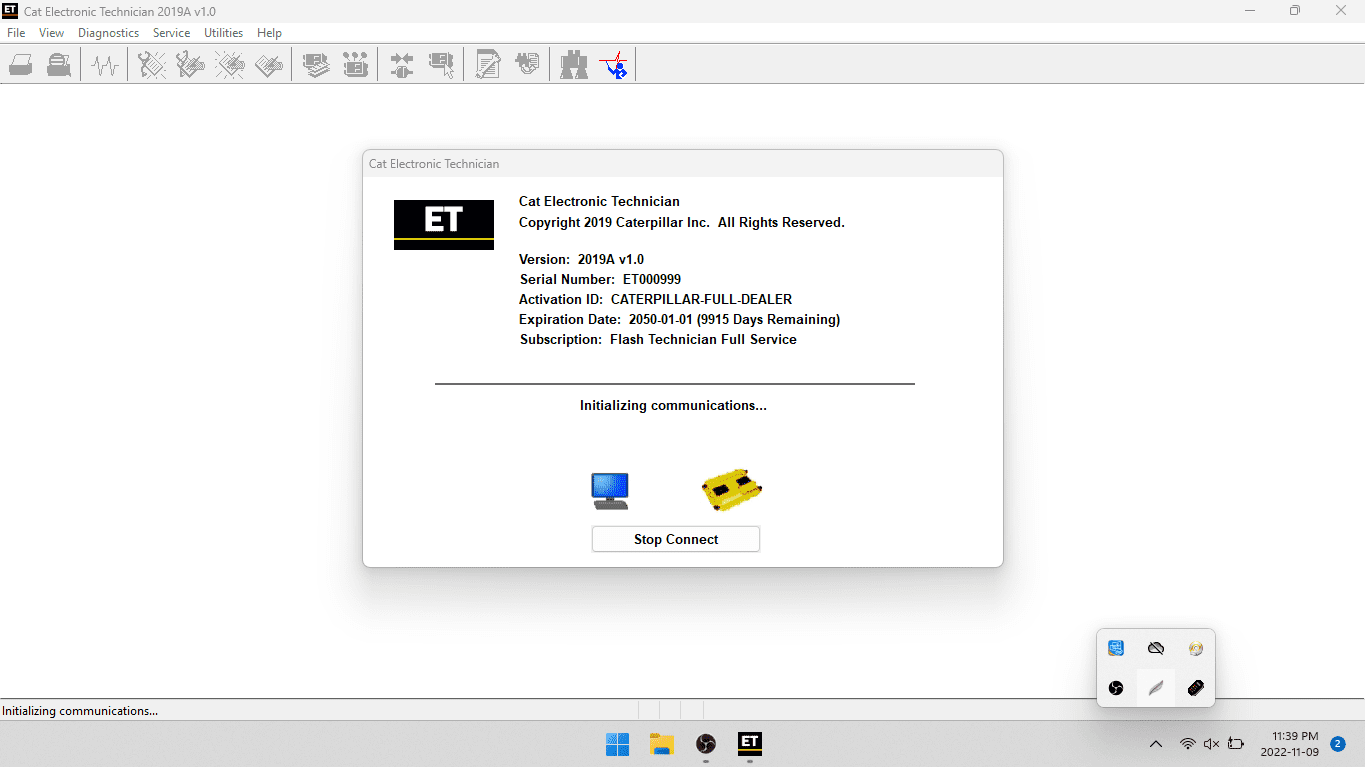1365x767 pixels.
Task: Open the Windows Start button
Action: coord(617,744)
